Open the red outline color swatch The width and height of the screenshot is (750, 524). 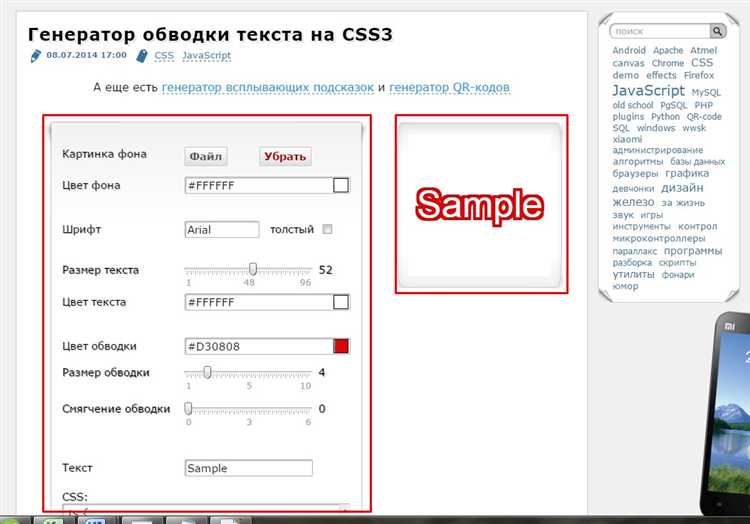click(341, 346)
